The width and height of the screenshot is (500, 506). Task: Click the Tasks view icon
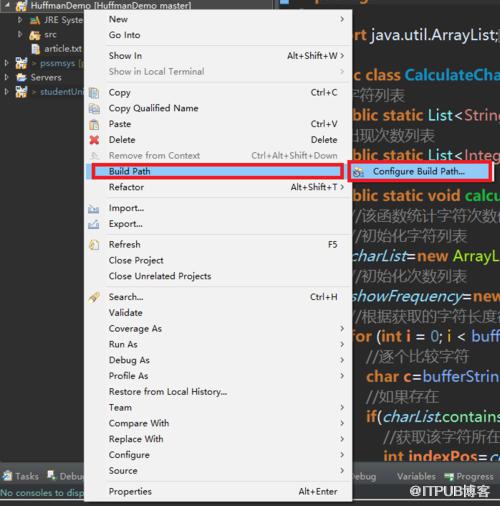(x=7, y=476)
